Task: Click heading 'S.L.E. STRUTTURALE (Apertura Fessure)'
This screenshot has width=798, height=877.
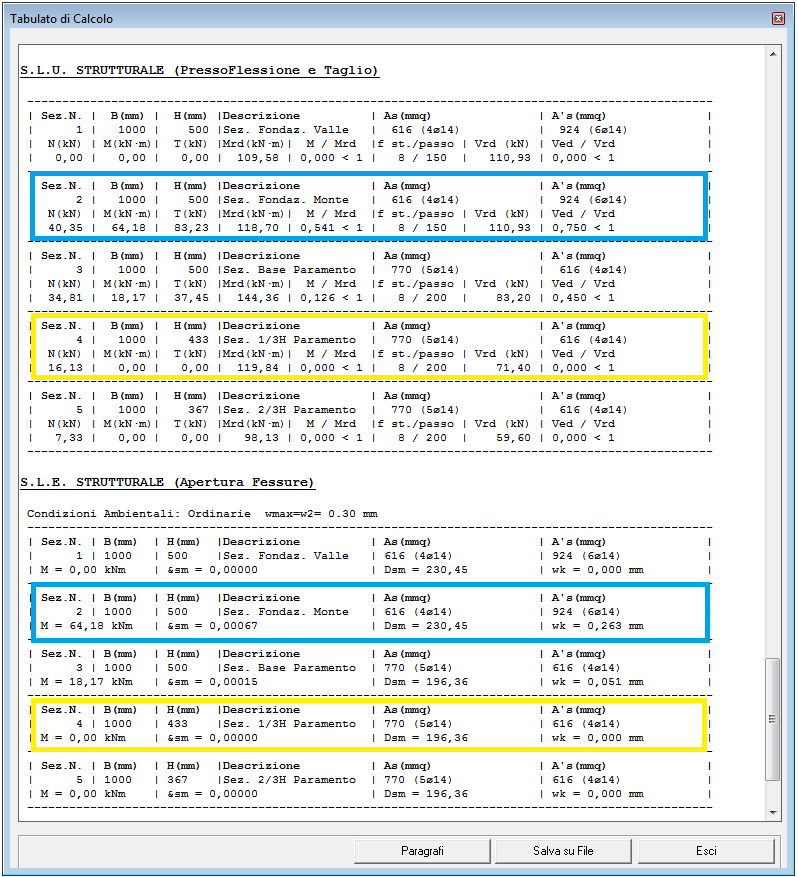Action: pos(167,482)
